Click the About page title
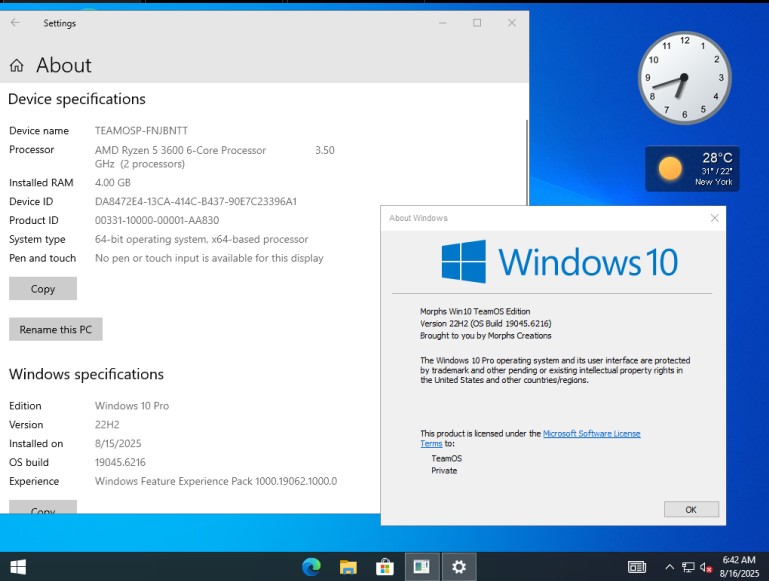The image size is (769, 581). (64, 65)
